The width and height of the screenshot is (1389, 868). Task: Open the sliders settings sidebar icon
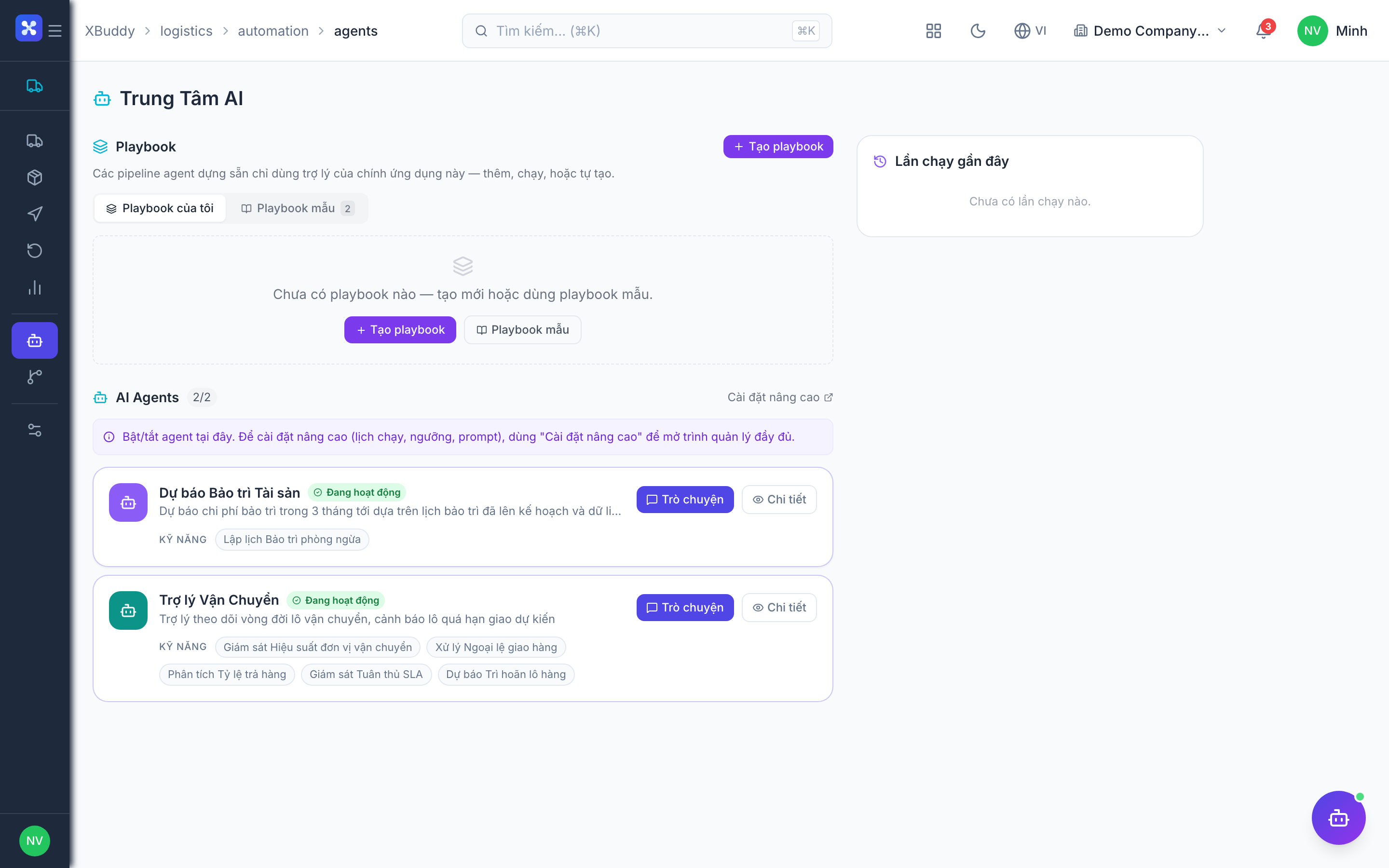[x=34, y=430]
